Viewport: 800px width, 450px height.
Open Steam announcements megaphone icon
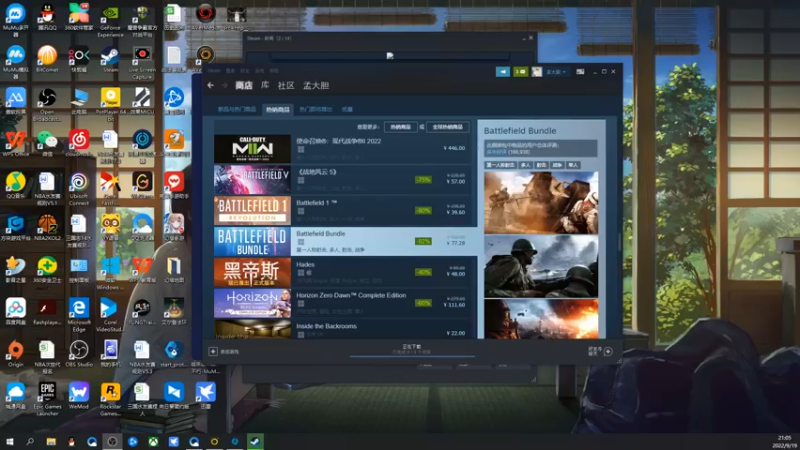tap(503, 72)
